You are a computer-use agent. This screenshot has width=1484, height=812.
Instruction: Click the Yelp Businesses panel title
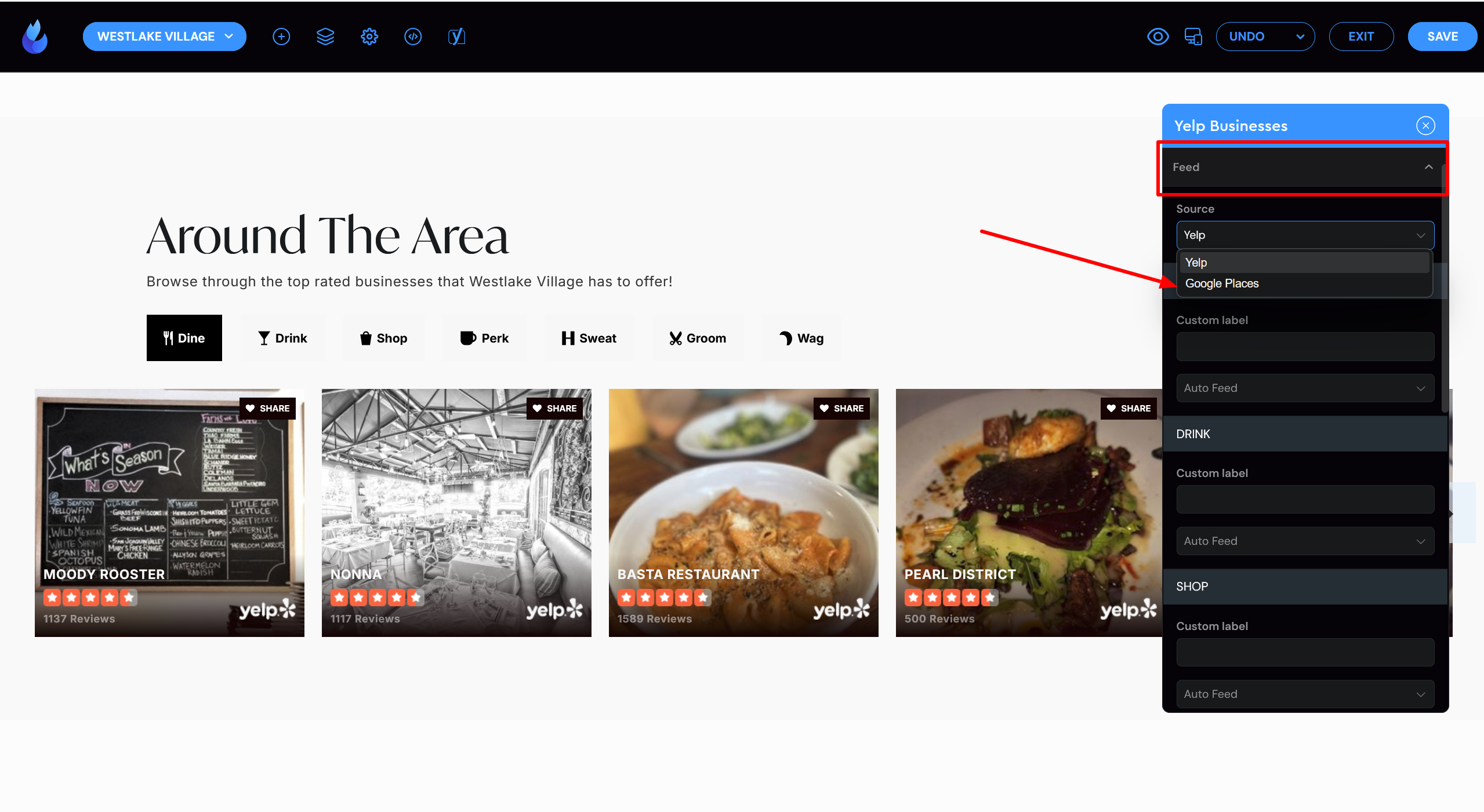1231,126
